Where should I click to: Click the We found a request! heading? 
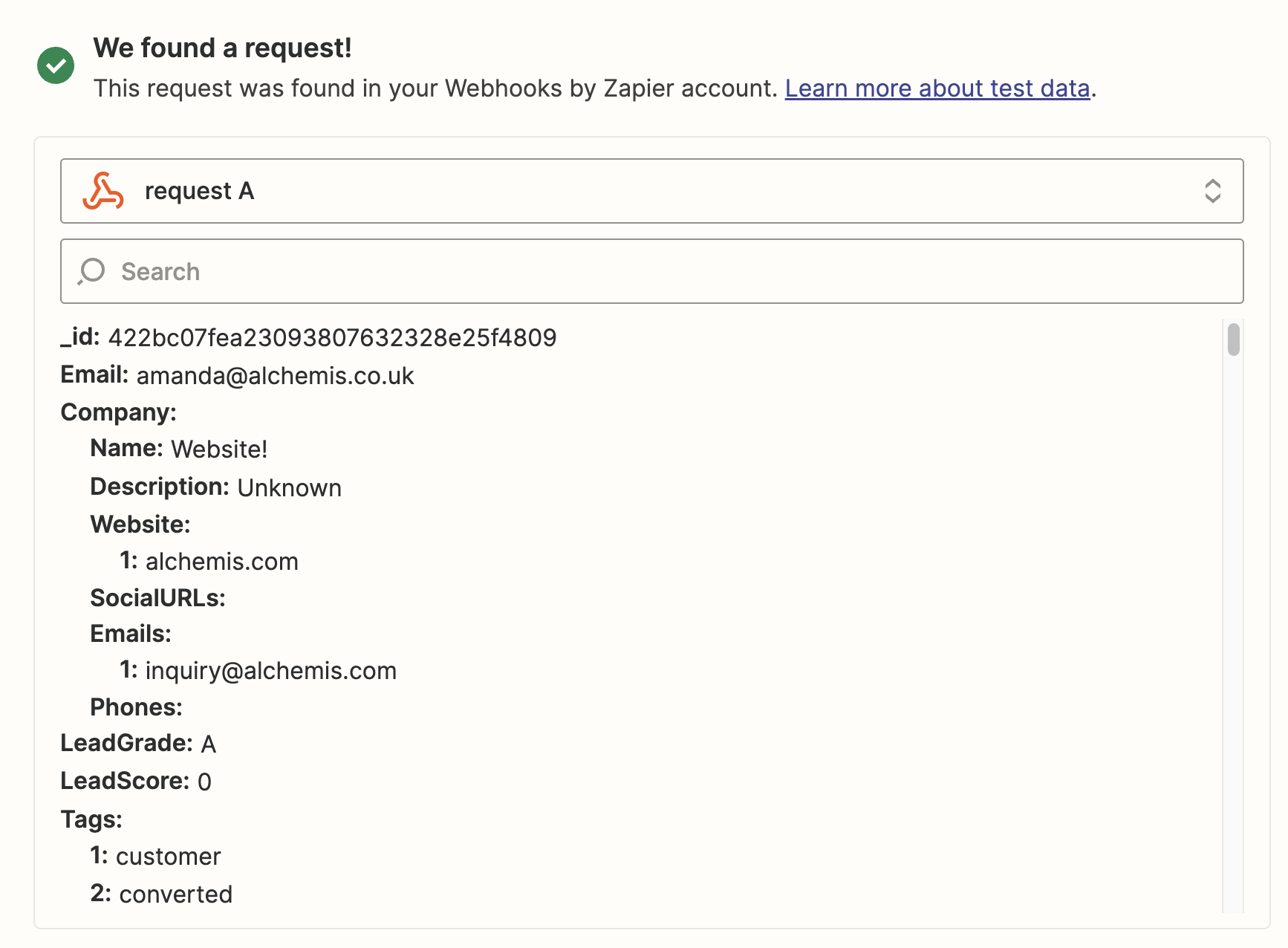[x=222, y=48]
